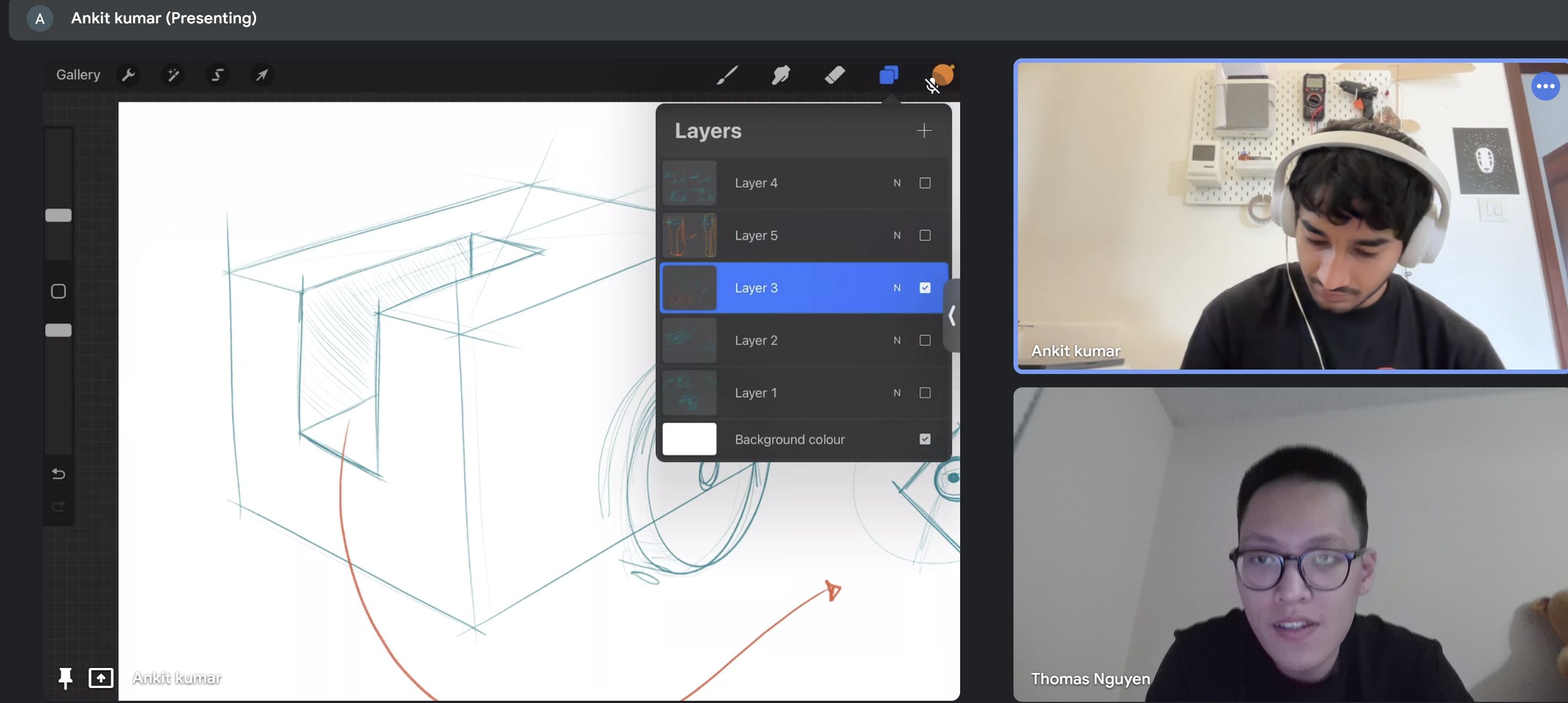The width and height of the screenshot is (1568, 703).
Task: Select the Layer 1 name row
Action: (x=804, y=392)
